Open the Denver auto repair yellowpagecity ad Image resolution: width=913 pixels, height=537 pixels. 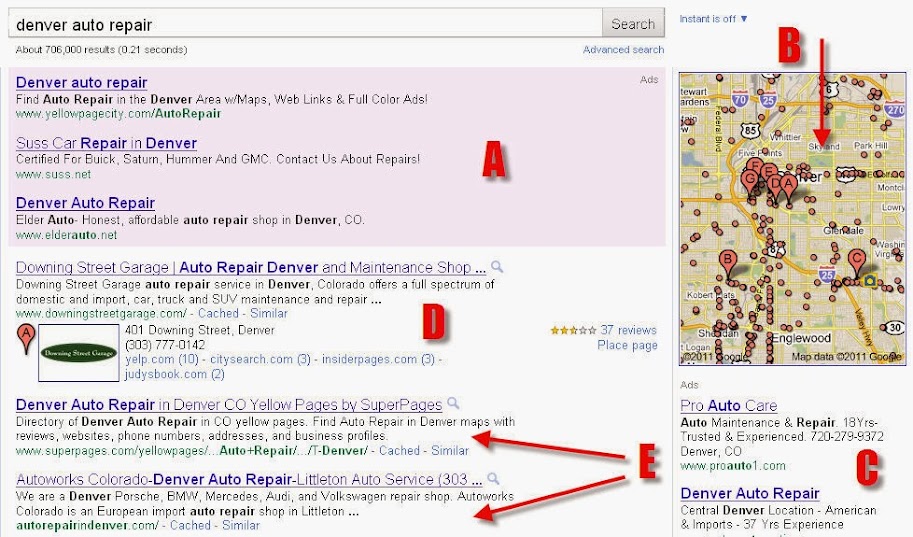(82, 83)
